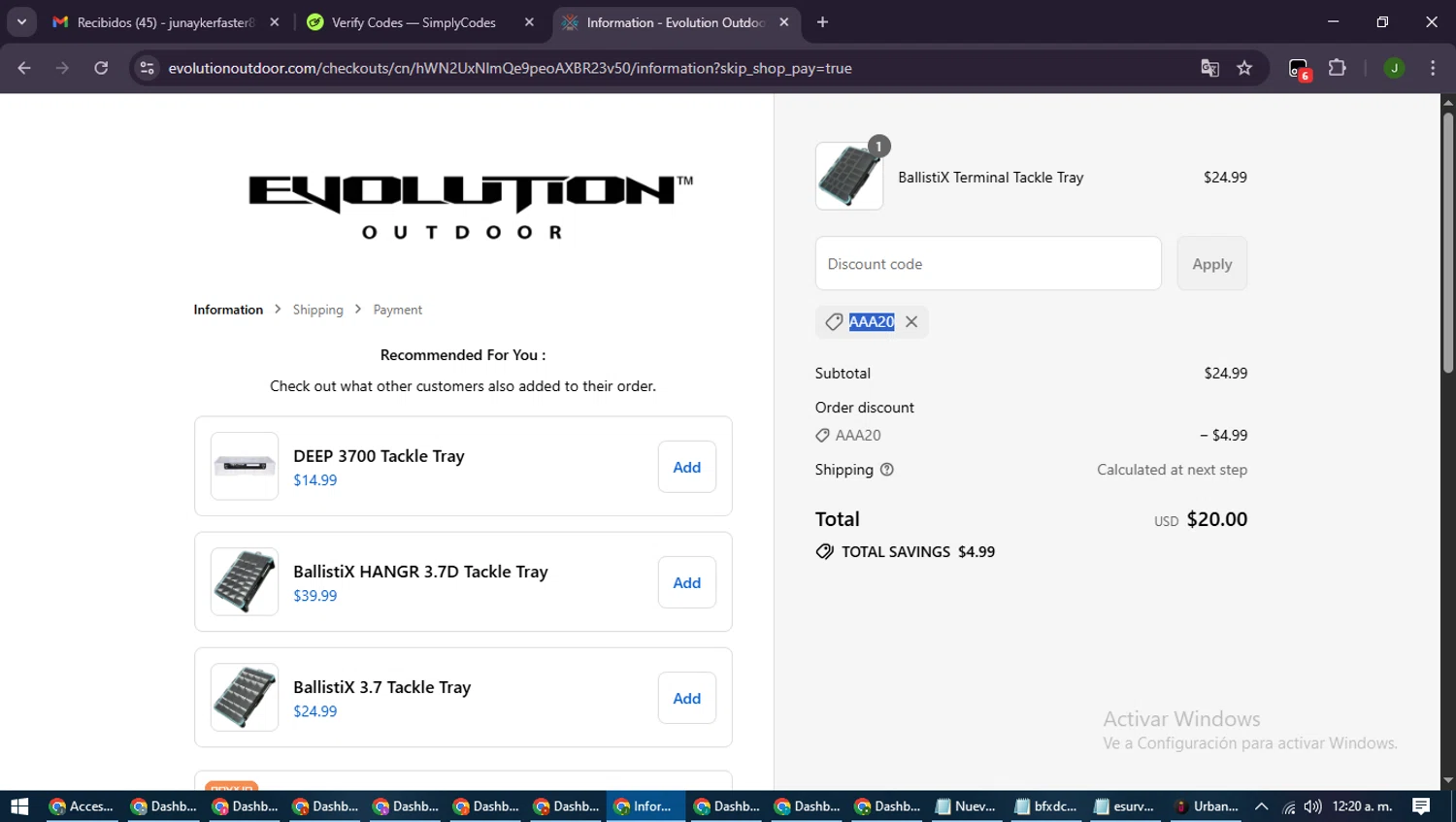
Task: Open the tab search dropdown arrow
Action: coord(21,22)
